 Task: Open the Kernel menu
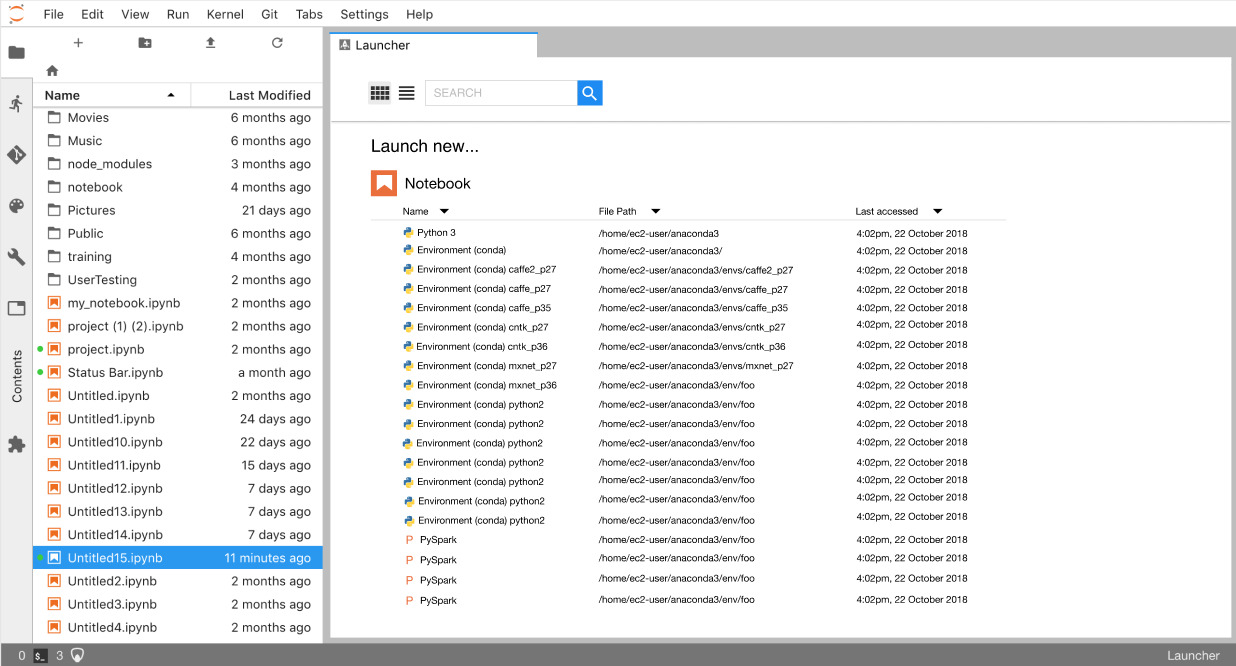coord(225,14)
